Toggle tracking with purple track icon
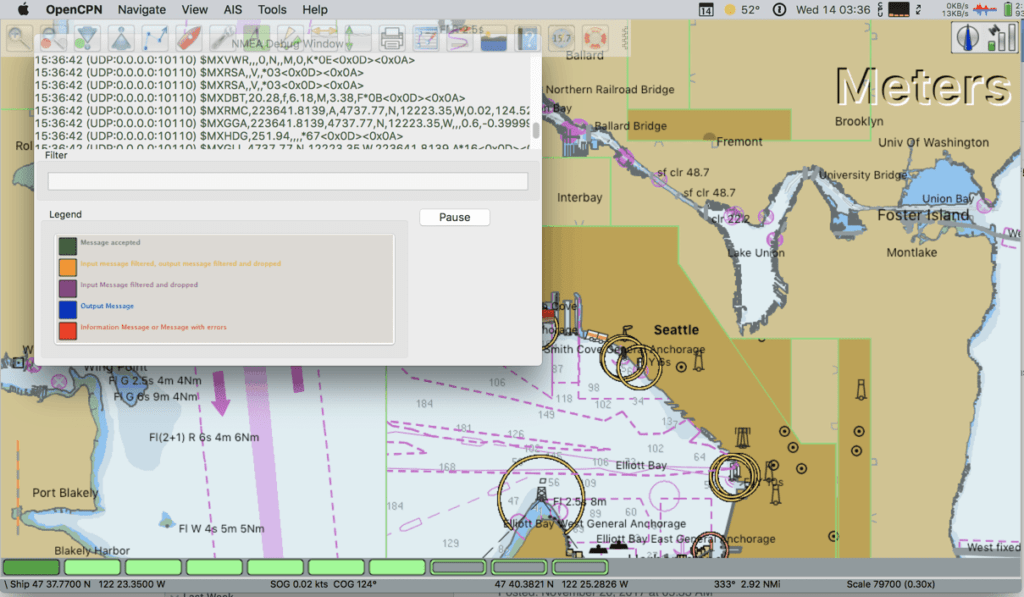This screenshot has height=597, width=1024. point(460,39)
